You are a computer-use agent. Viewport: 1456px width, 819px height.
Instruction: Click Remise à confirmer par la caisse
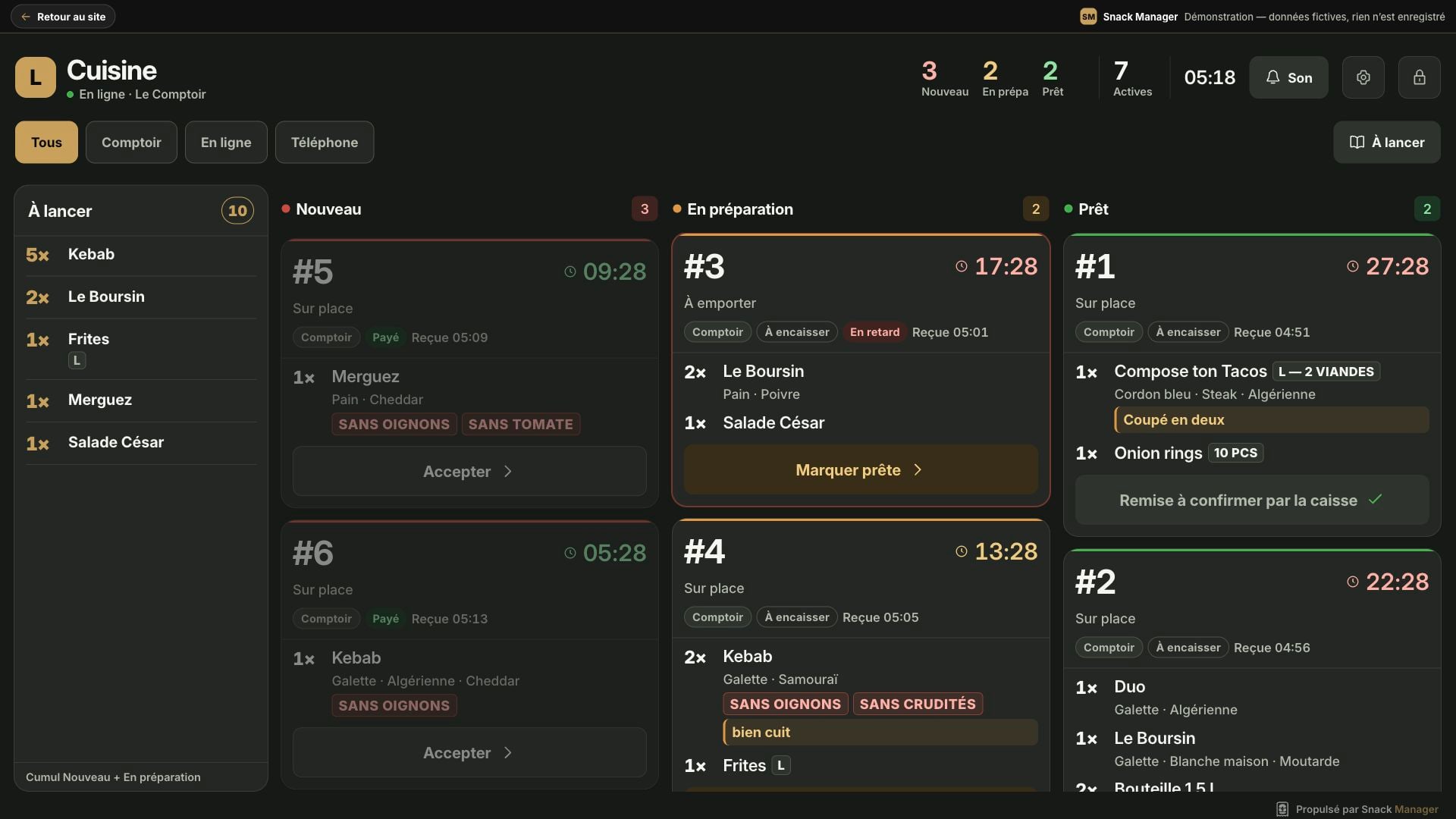(1252, 500)
